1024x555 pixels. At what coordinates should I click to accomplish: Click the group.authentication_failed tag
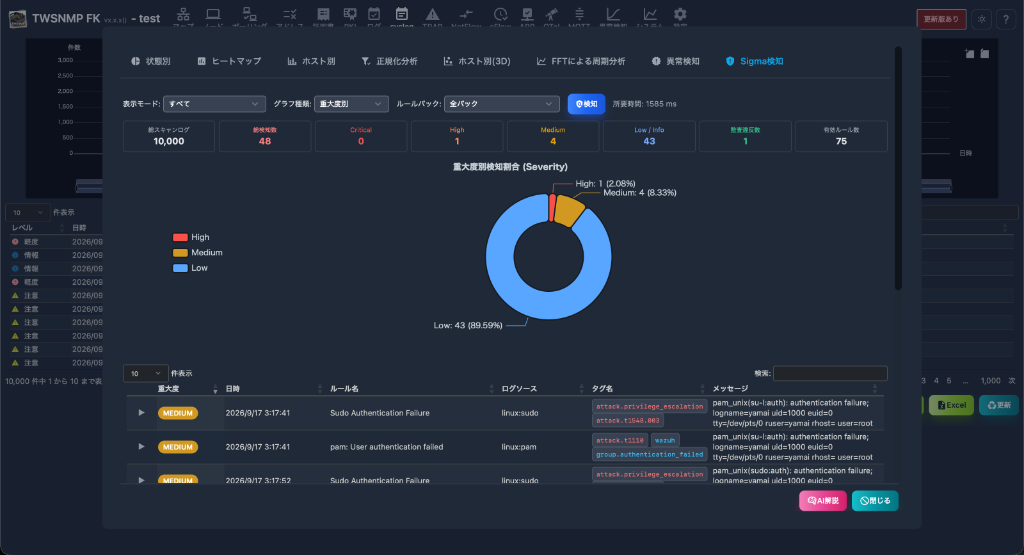[x=650, y=454]
